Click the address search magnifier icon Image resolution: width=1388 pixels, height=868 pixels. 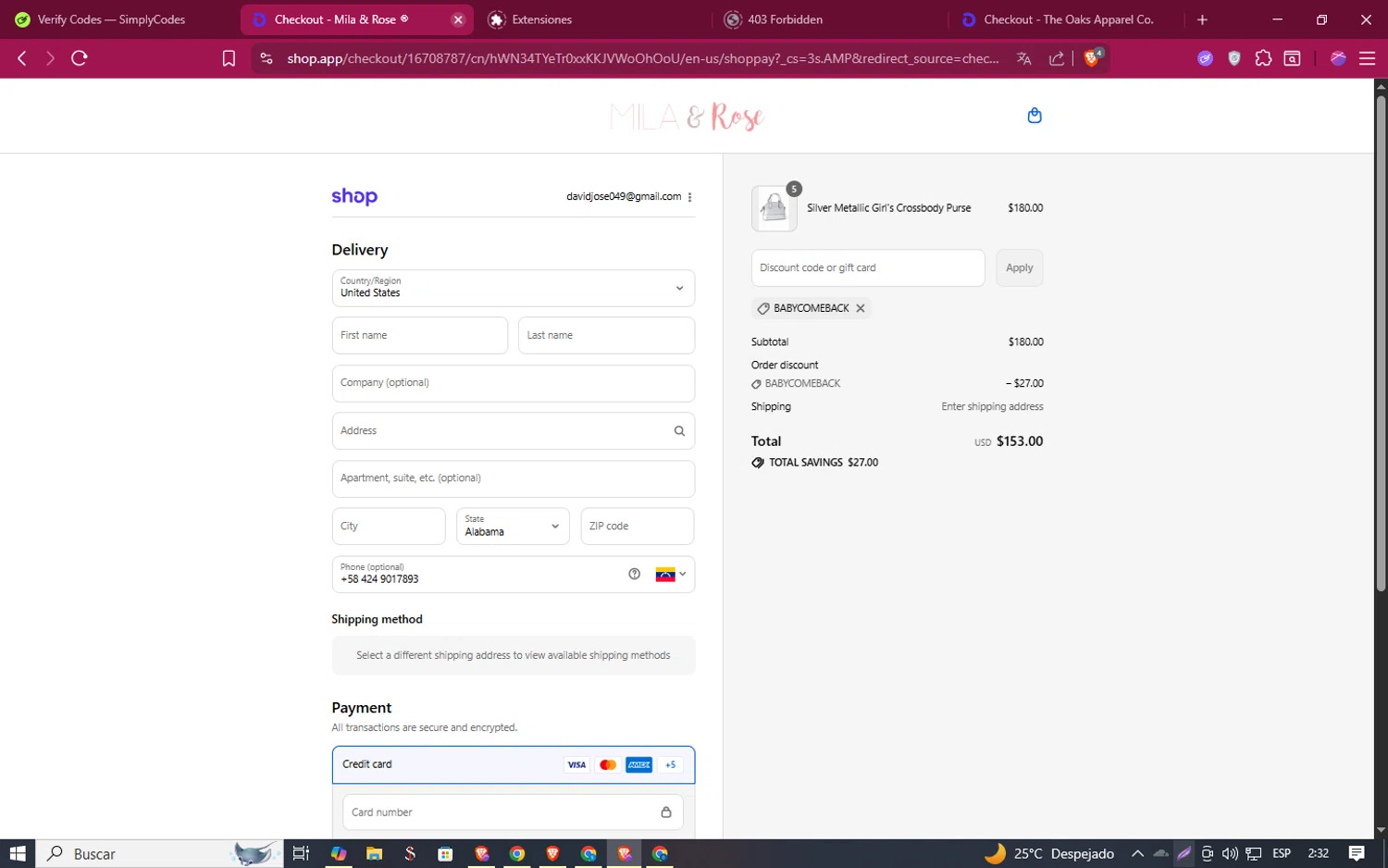[x=679, y=431]
